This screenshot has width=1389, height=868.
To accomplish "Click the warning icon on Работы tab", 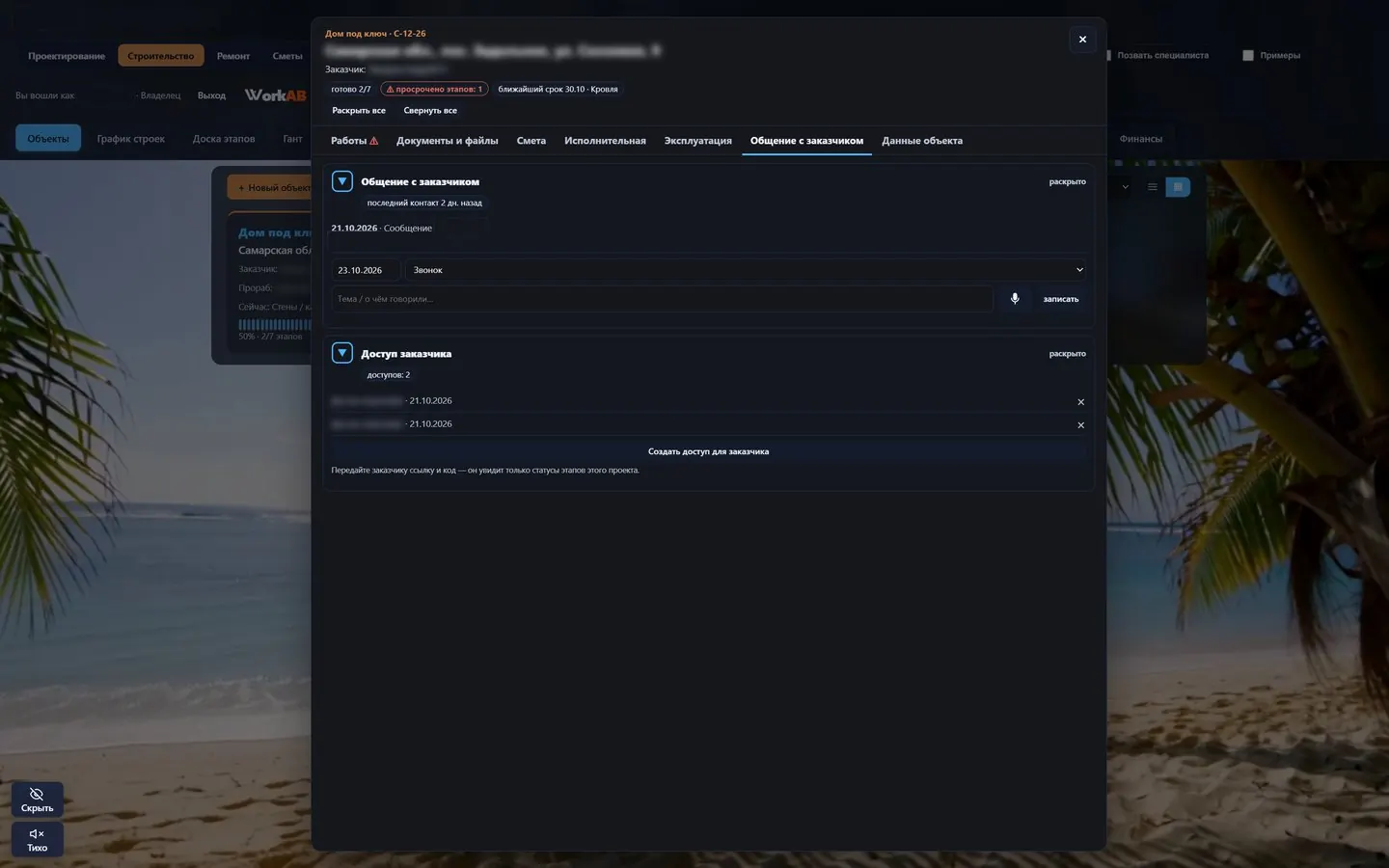I will click(374, 141).
